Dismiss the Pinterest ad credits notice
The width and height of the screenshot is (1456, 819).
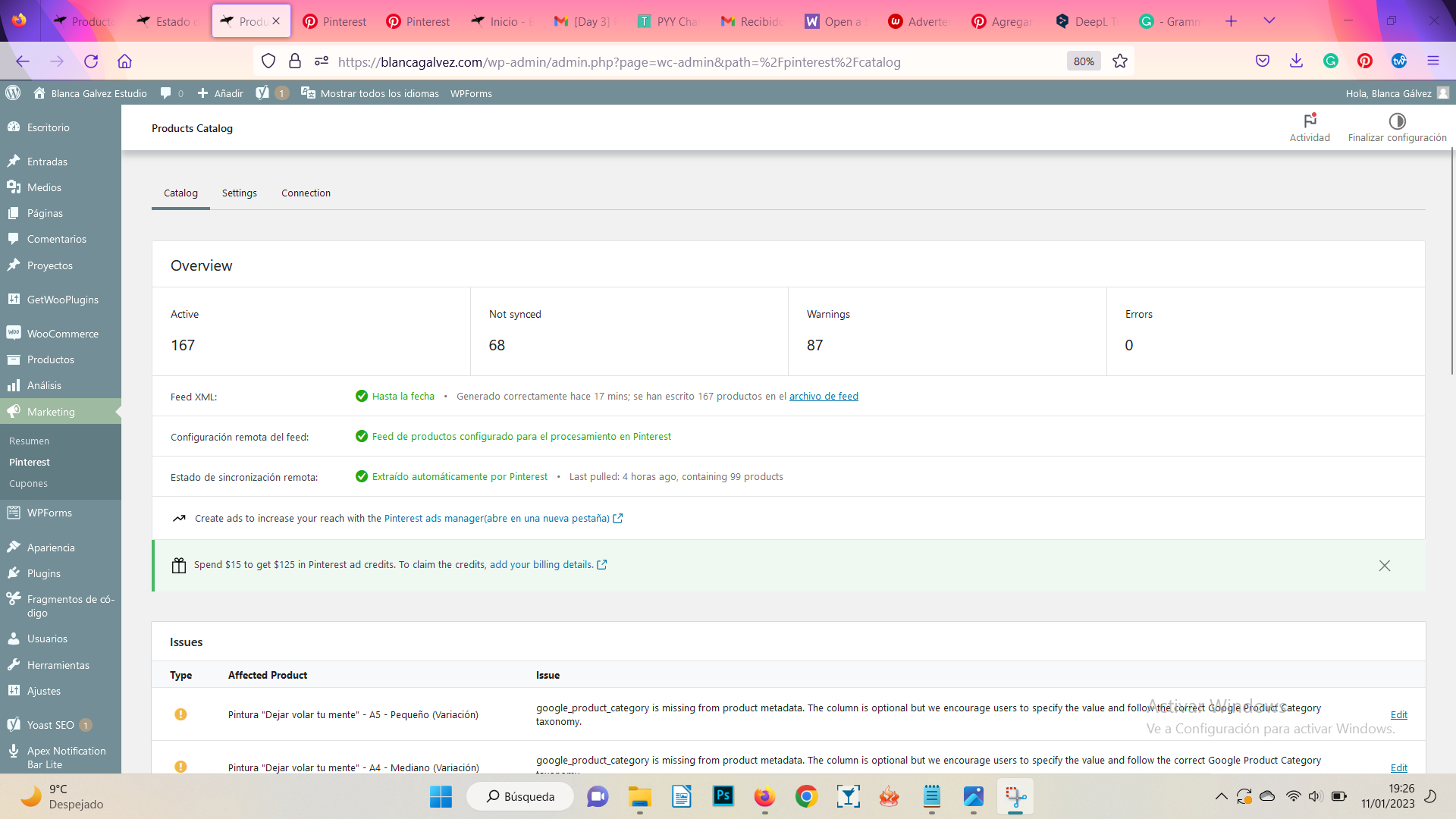click(1384, 566)
